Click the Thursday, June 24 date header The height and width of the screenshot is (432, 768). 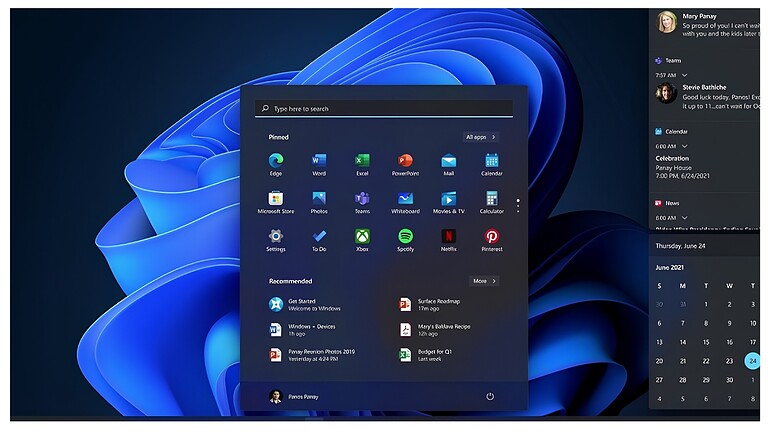(680, 246)
